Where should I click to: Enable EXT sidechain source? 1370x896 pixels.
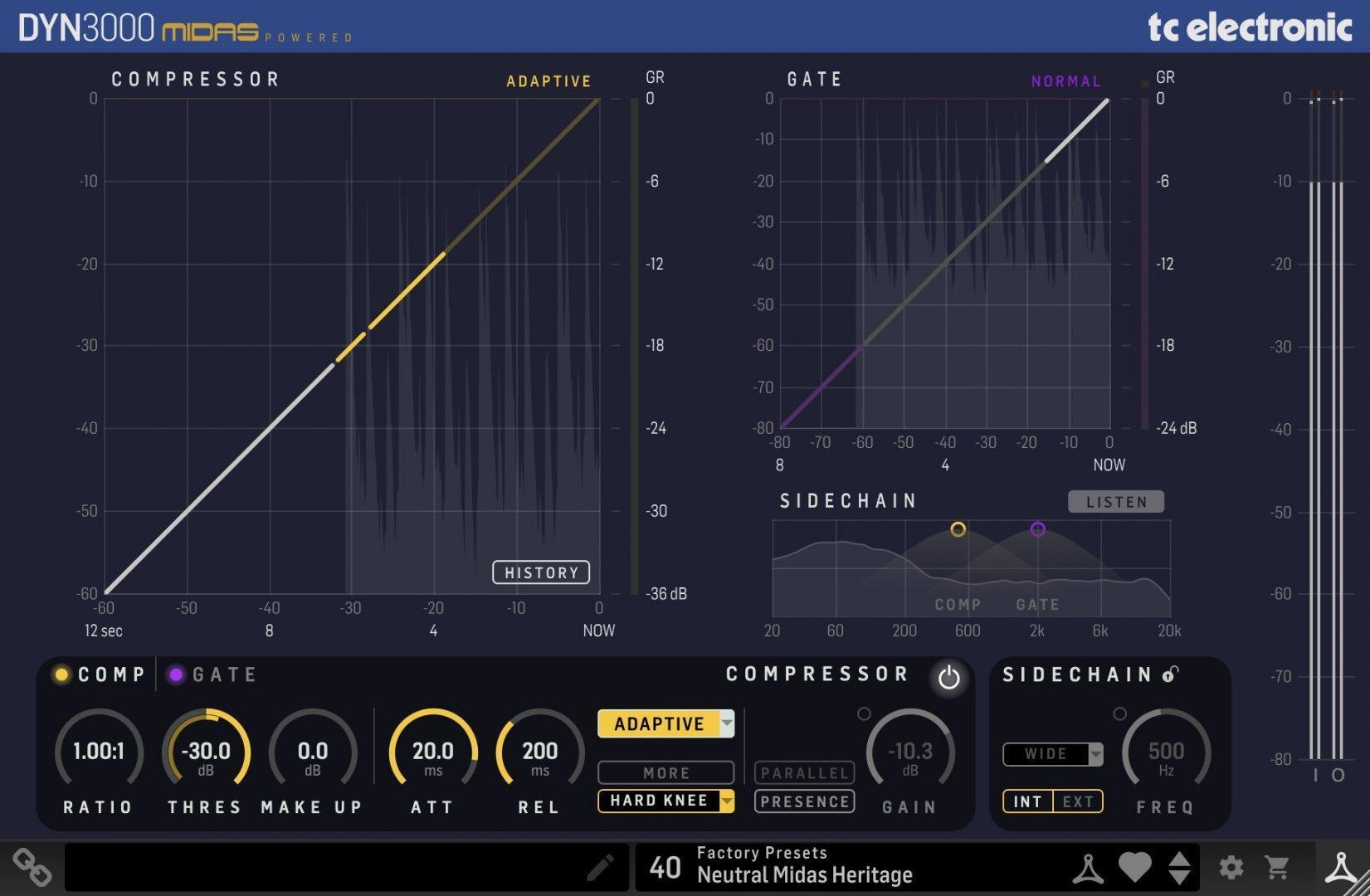[1076, 801]
